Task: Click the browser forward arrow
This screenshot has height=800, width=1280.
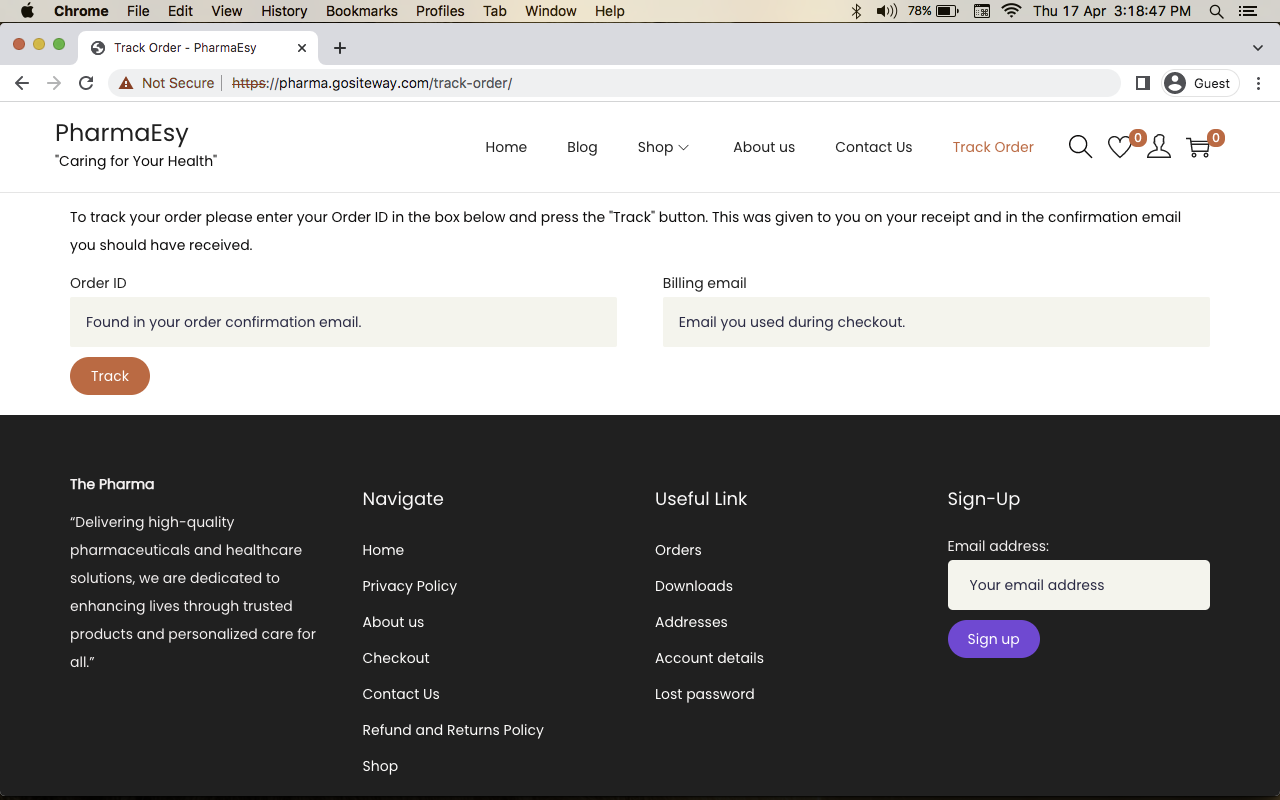Action: tap(54, 83)
